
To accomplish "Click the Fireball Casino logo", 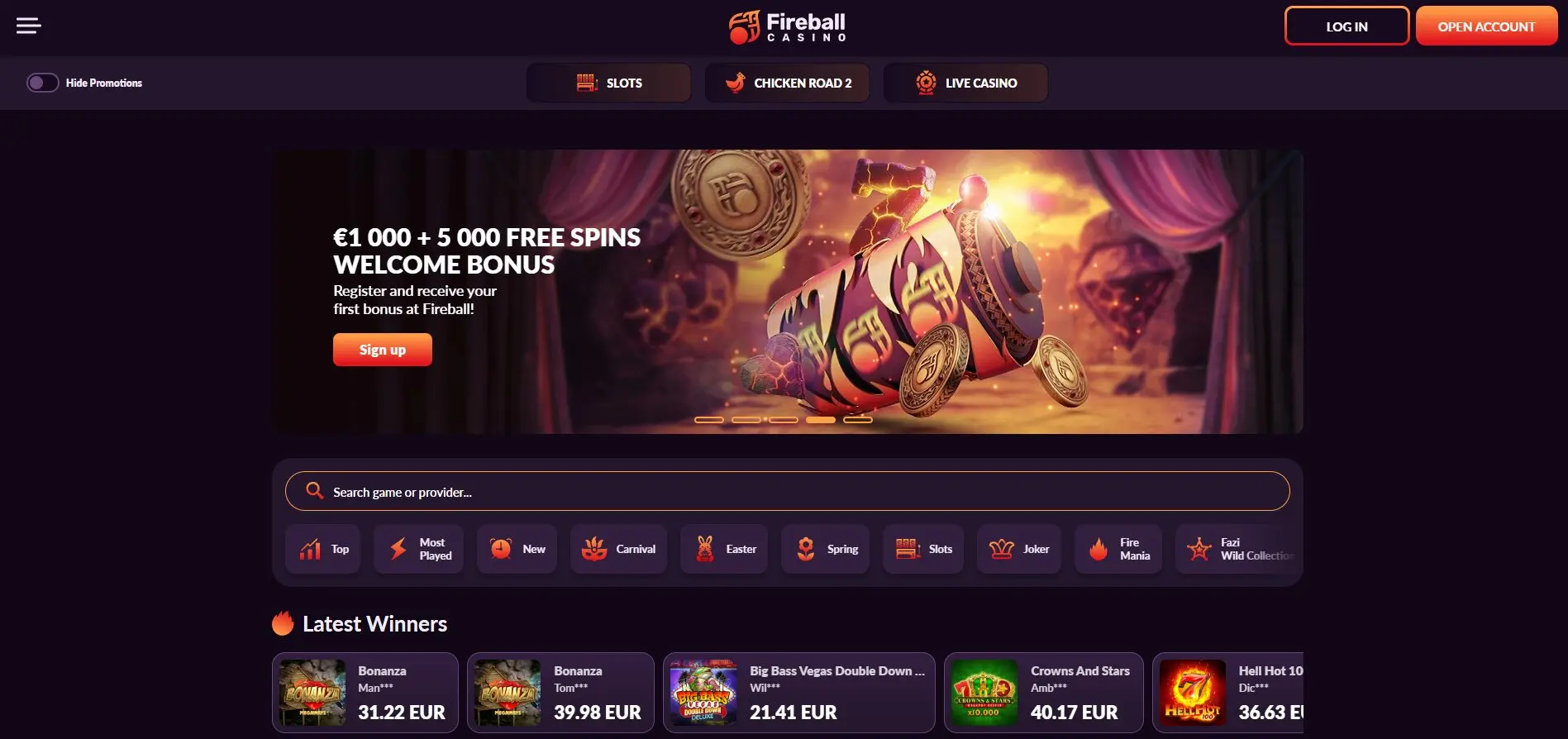I will [787, 26].
